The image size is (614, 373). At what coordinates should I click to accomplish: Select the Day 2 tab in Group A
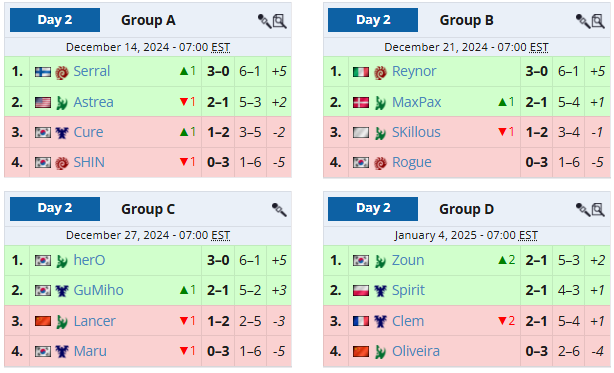[55, 20]
